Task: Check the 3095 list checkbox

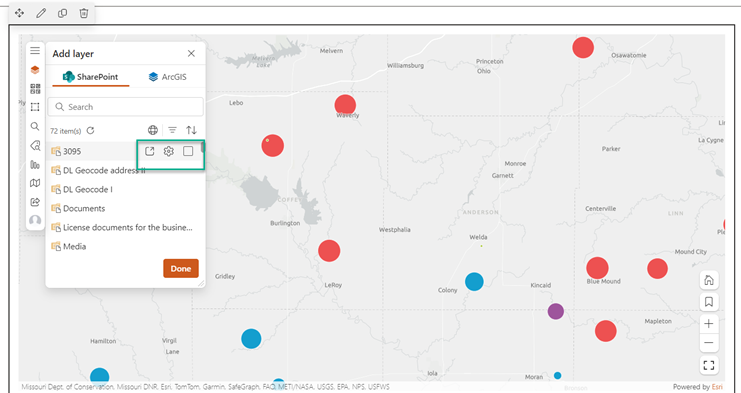Action: coord(188,151)
